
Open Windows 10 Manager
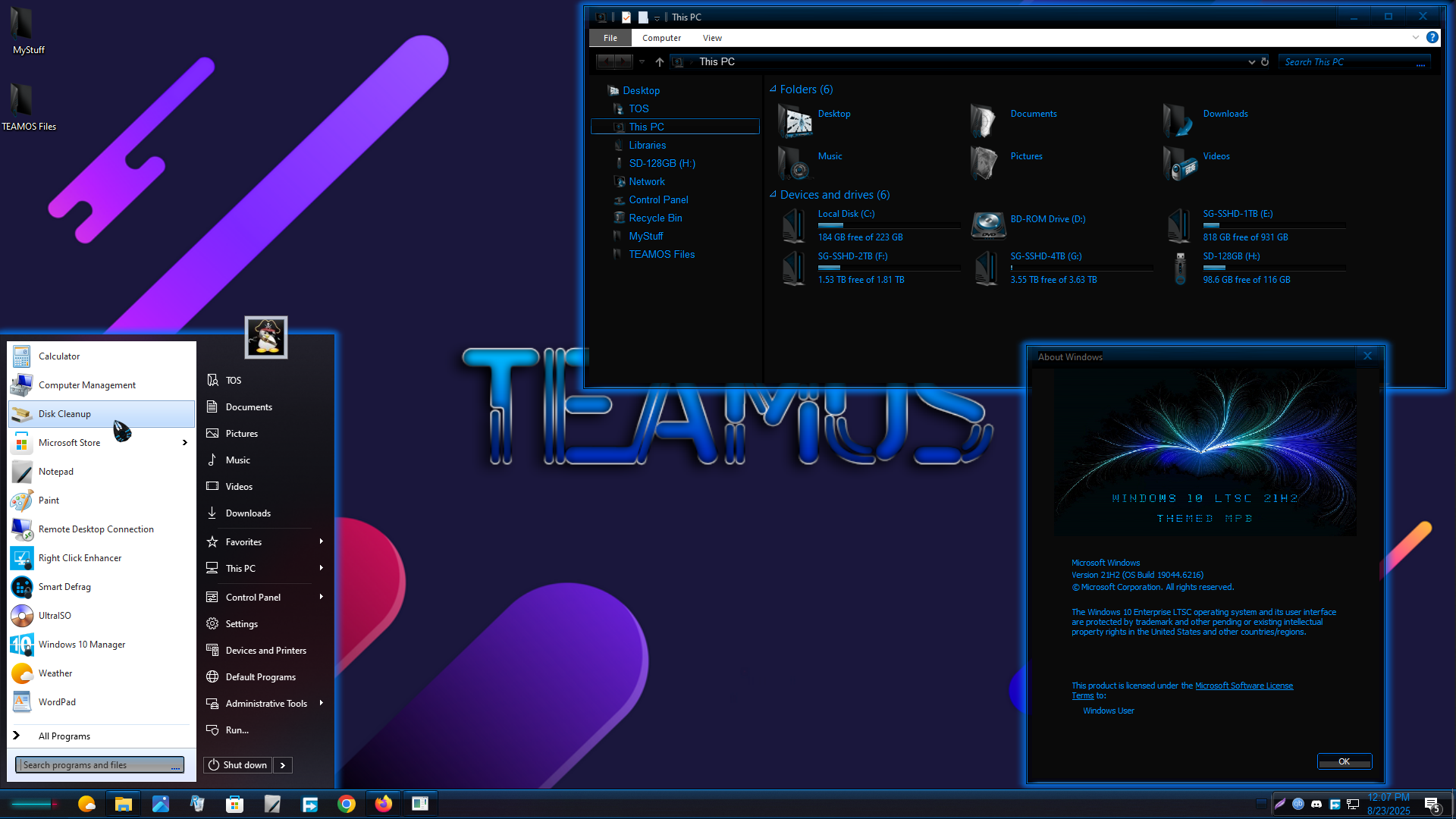point(101,645)
